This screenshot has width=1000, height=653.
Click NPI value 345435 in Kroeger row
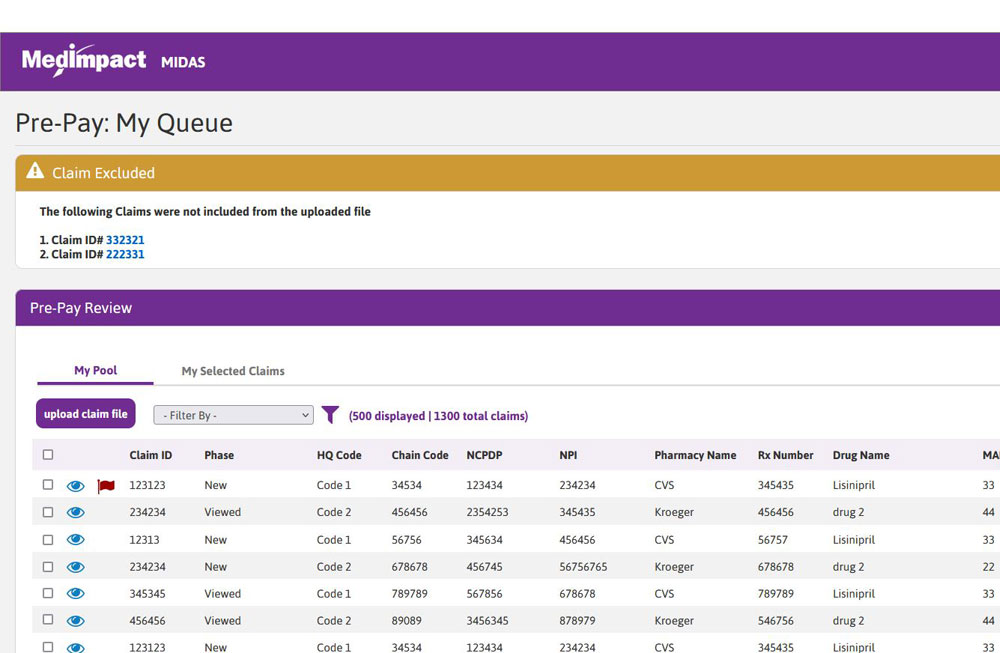(577, 512)
